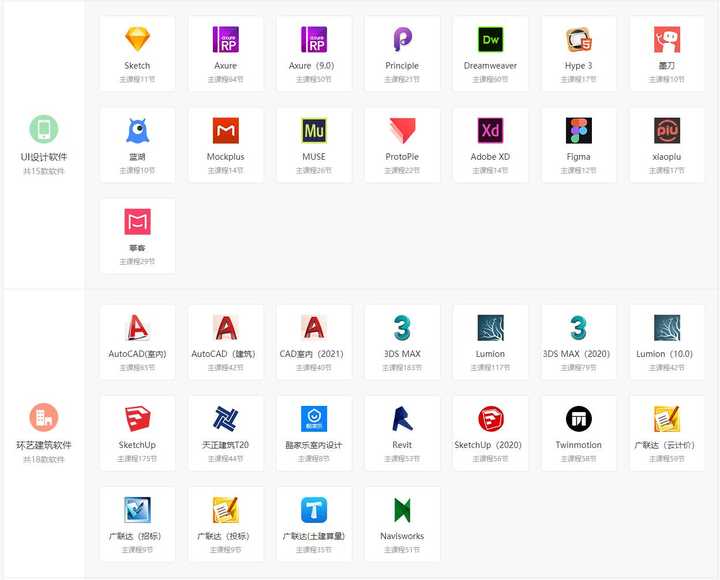Select the 环艺建筑软件 category label
720x580 pixels.
(x=44, y=445)
